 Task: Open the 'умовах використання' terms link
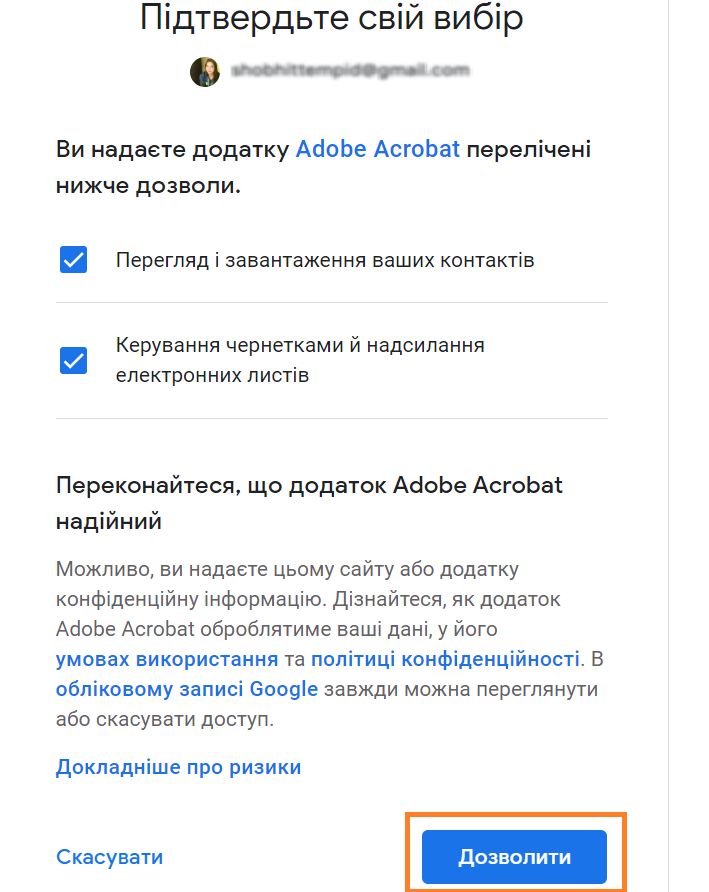point(167,659)
